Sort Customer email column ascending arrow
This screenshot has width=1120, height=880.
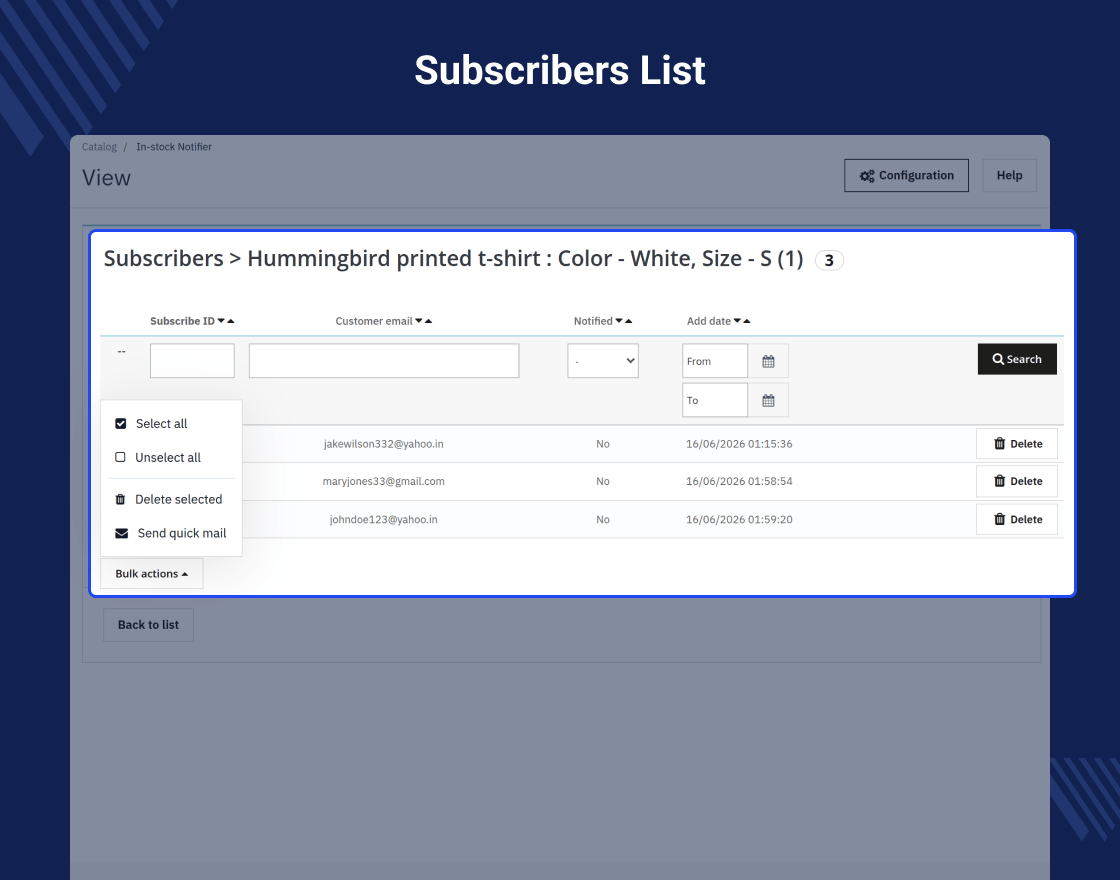[x=429, y=321]
